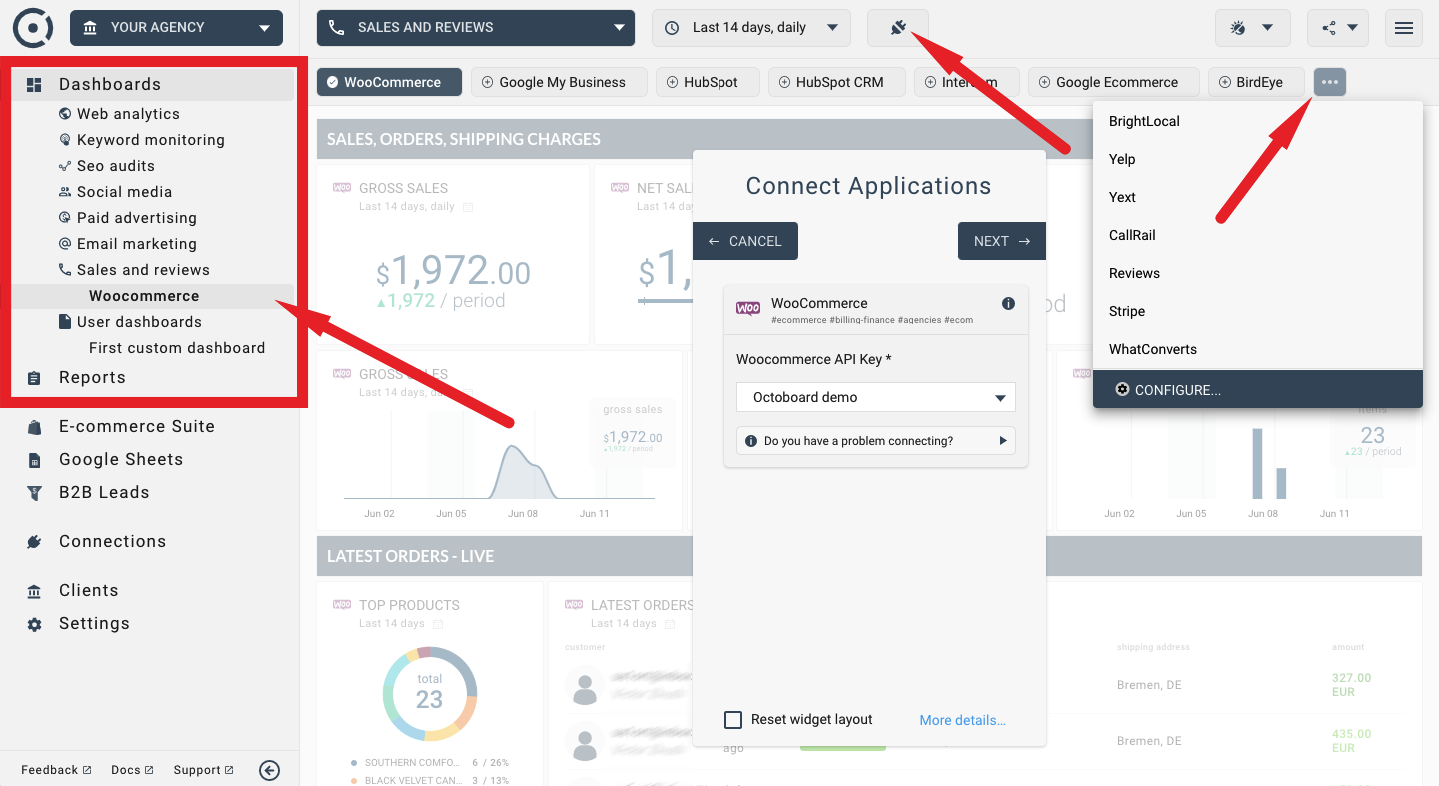Click the Connections plug icon in sidebar
This screenshot has height=786, width=1439.
35,542
